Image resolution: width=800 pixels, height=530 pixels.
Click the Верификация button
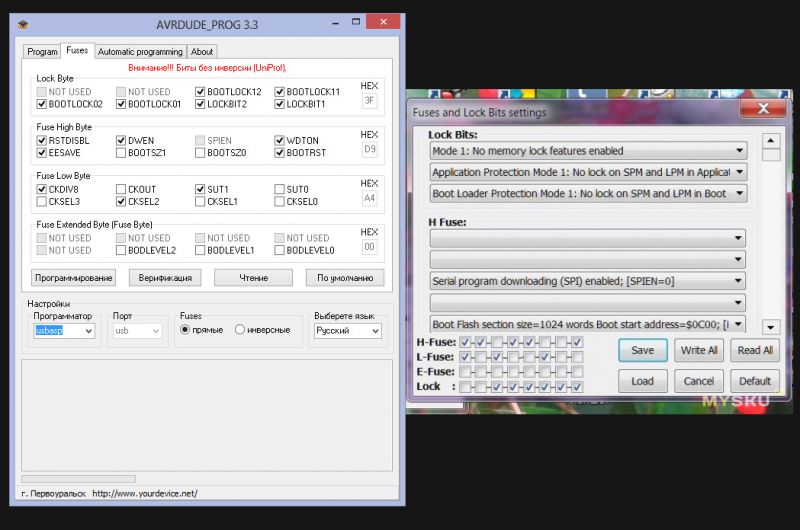tap(165, 278)
